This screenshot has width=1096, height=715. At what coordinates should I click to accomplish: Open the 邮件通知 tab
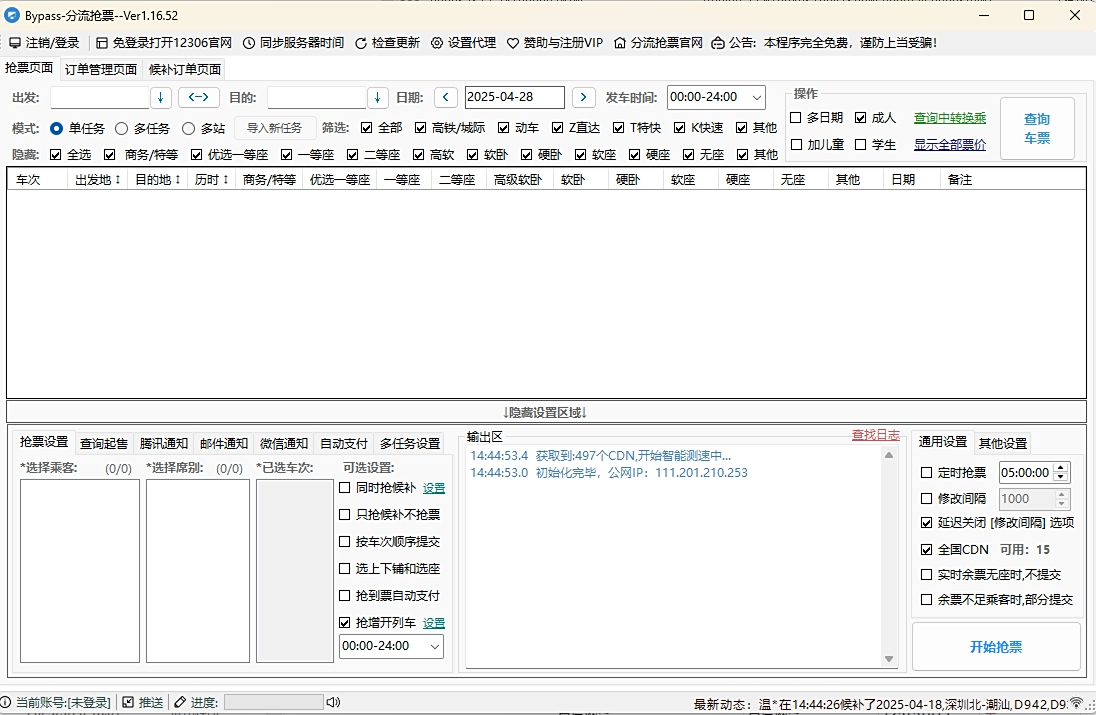pyautogui.click(x=224, y=443)
